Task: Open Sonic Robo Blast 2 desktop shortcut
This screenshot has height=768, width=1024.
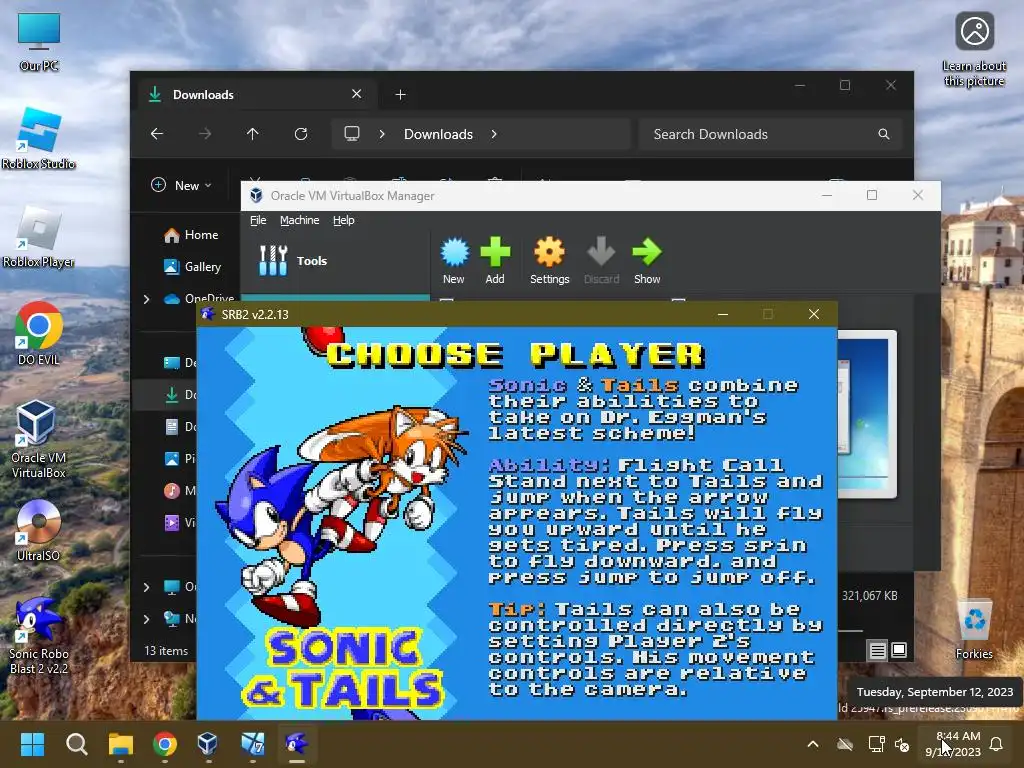Action: [x=39, y=635]
